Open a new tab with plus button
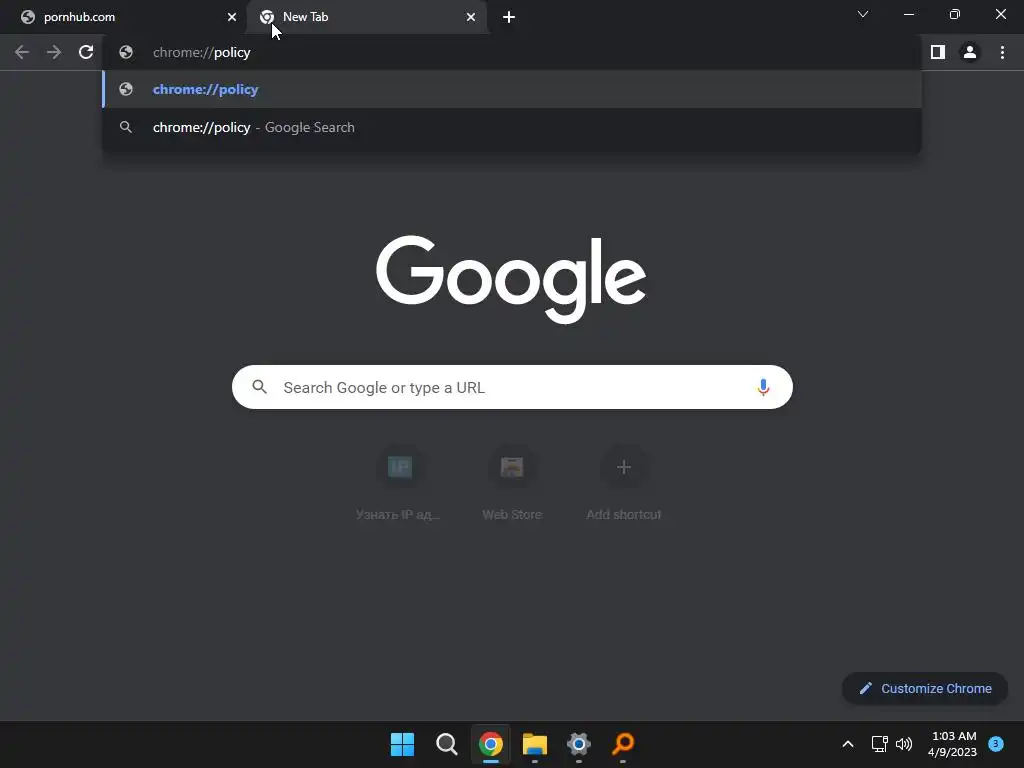This screenshot has height=768, width=1024. pos(509,17)
